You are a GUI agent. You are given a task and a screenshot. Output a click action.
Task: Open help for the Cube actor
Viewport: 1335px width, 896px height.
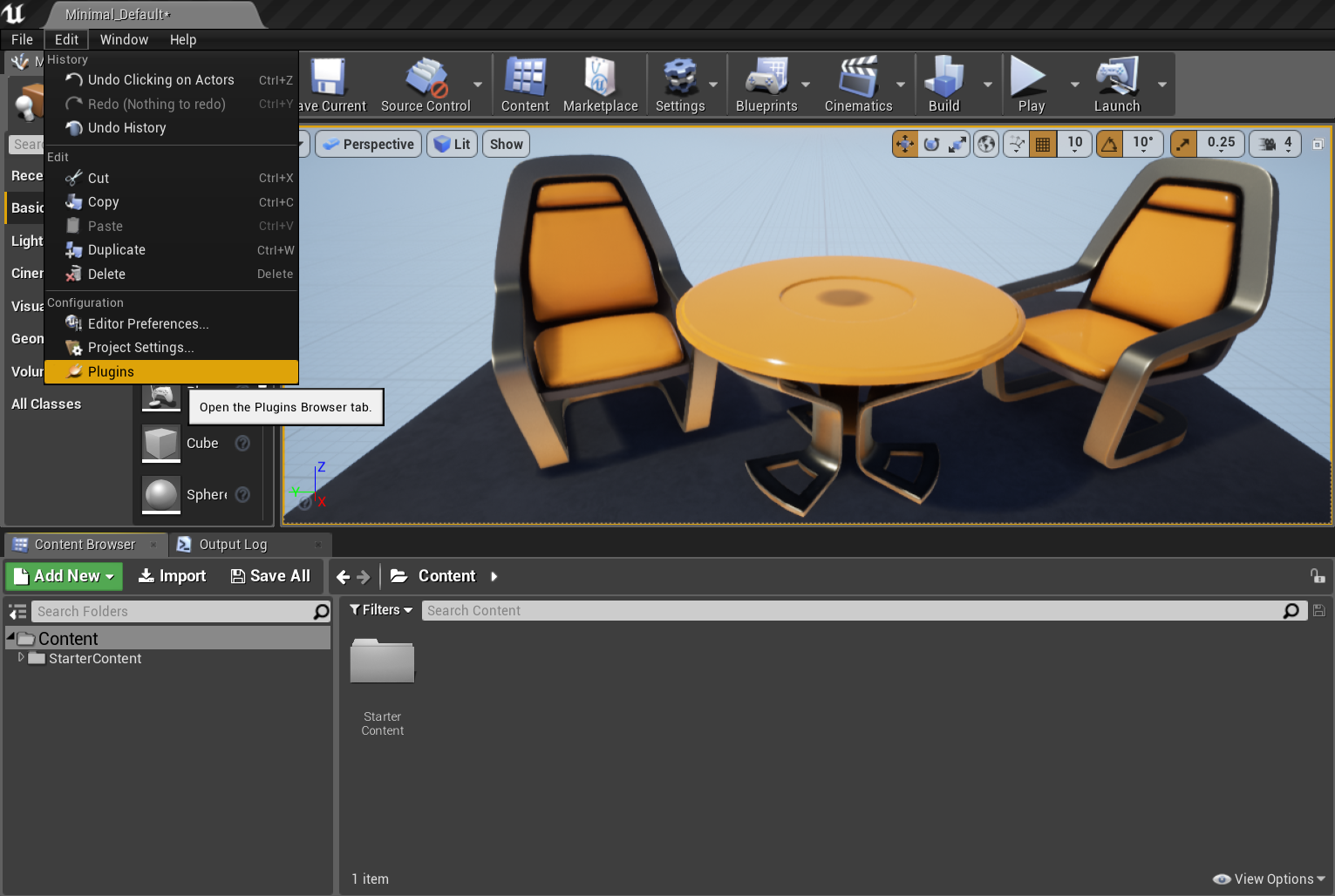[x=243, y=443]
